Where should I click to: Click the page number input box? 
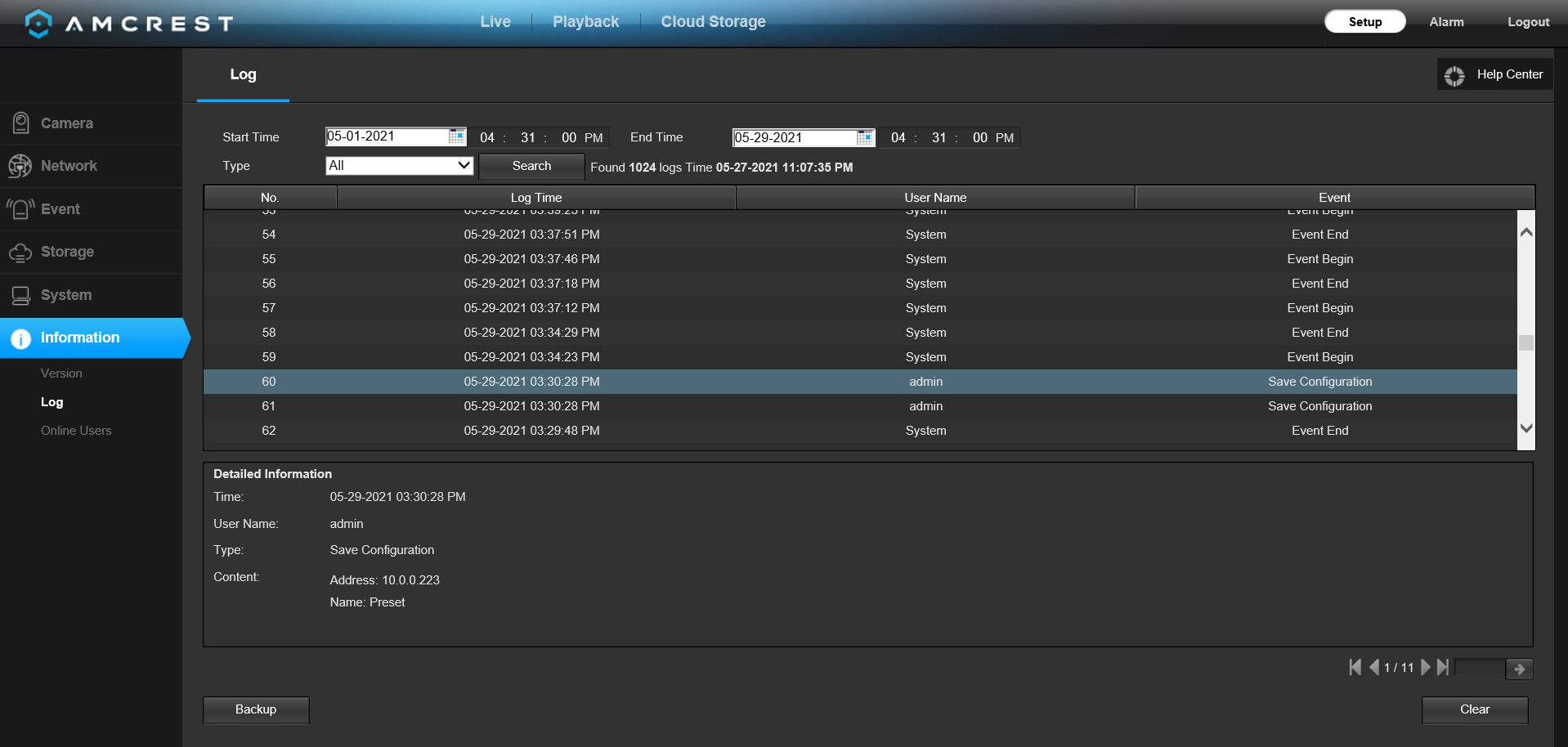[x=1480, y=668]
